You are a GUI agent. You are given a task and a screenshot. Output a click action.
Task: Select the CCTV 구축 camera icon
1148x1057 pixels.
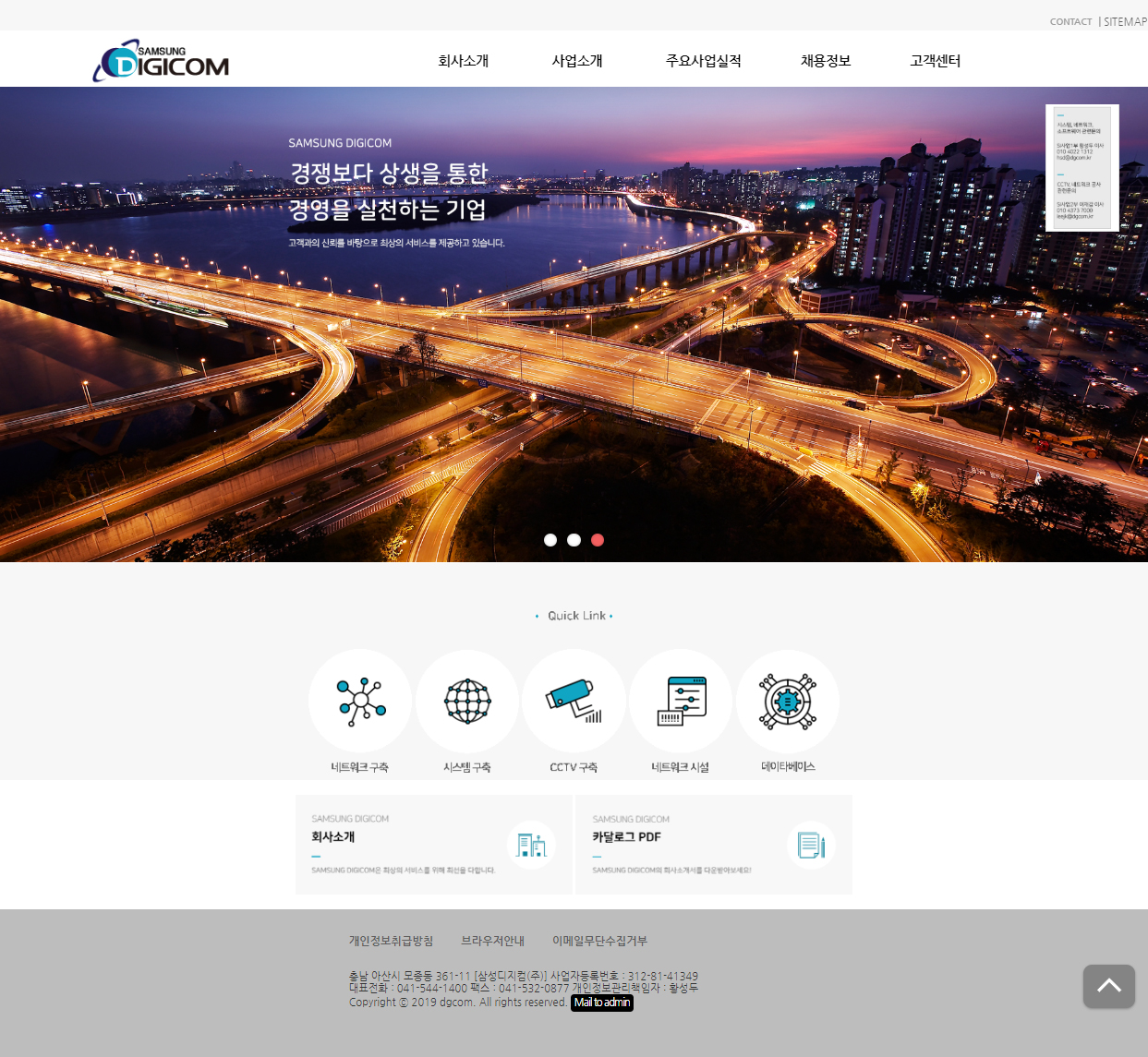coord(574,702)
